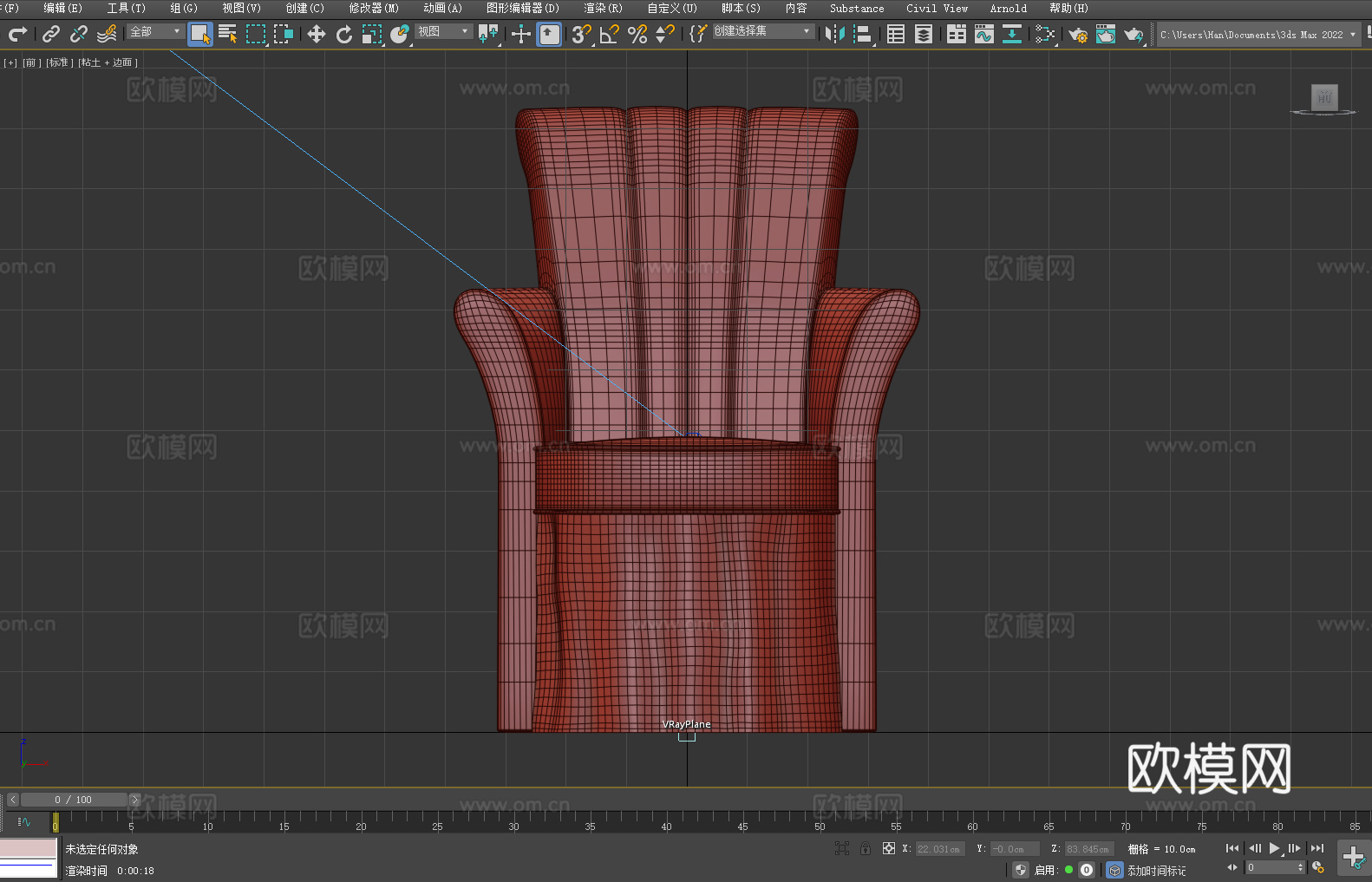Open the 编辑(E) menu

click(62, 8)
